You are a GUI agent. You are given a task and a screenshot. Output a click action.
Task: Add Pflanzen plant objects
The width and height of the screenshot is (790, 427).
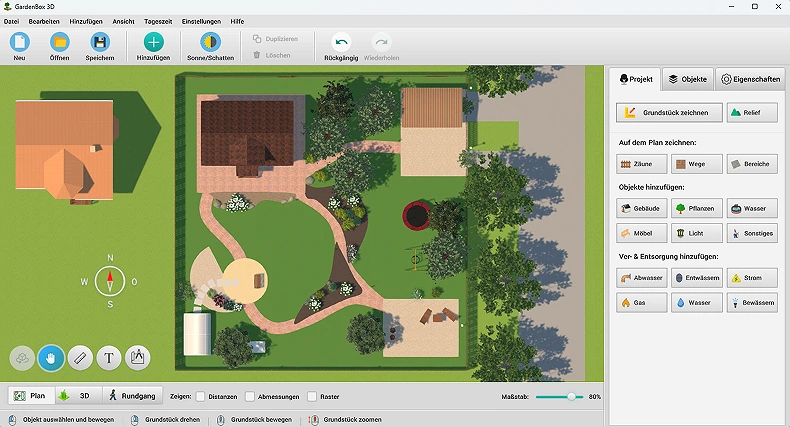click(x=697, y=208)
